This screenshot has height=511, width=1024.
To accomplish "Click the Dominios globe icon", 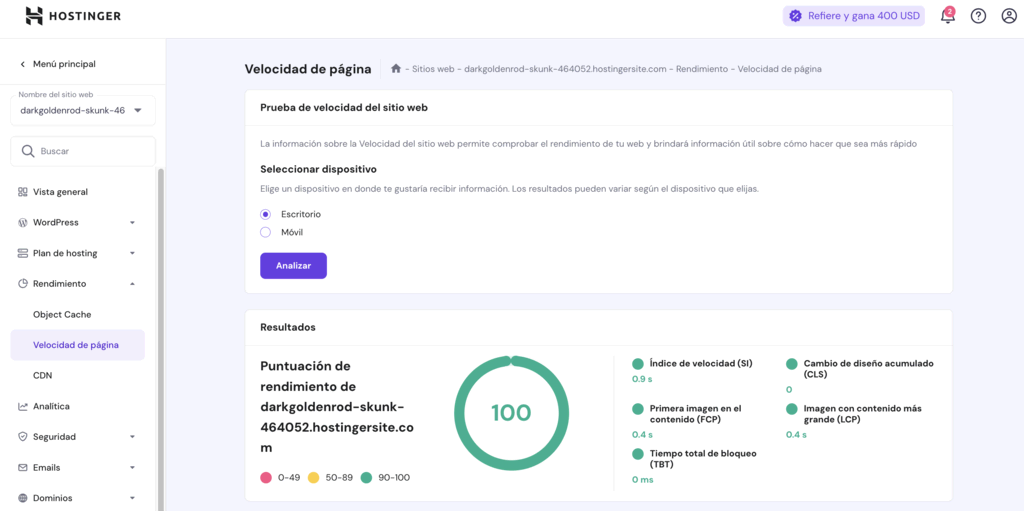I will click(22, 498).
